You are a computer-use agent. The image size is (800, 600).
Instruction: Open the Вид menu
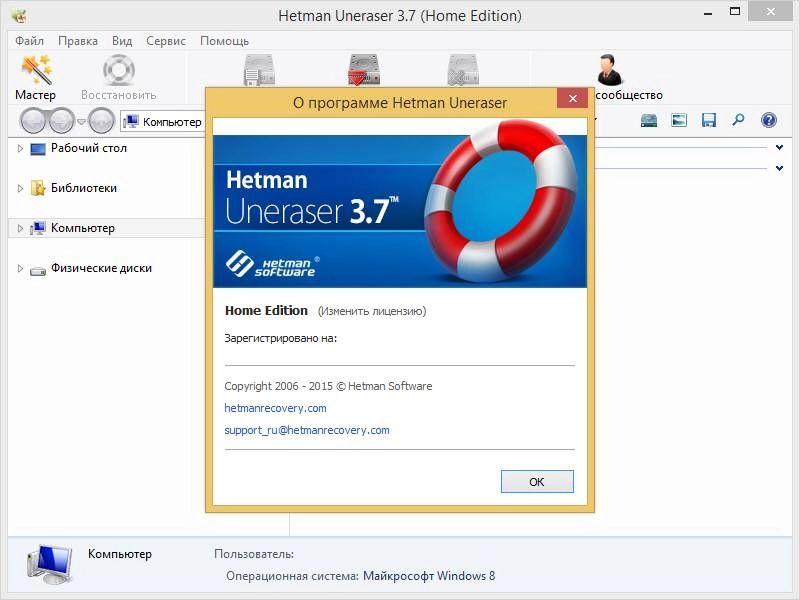pyautogui.click(x=122, y=41)
